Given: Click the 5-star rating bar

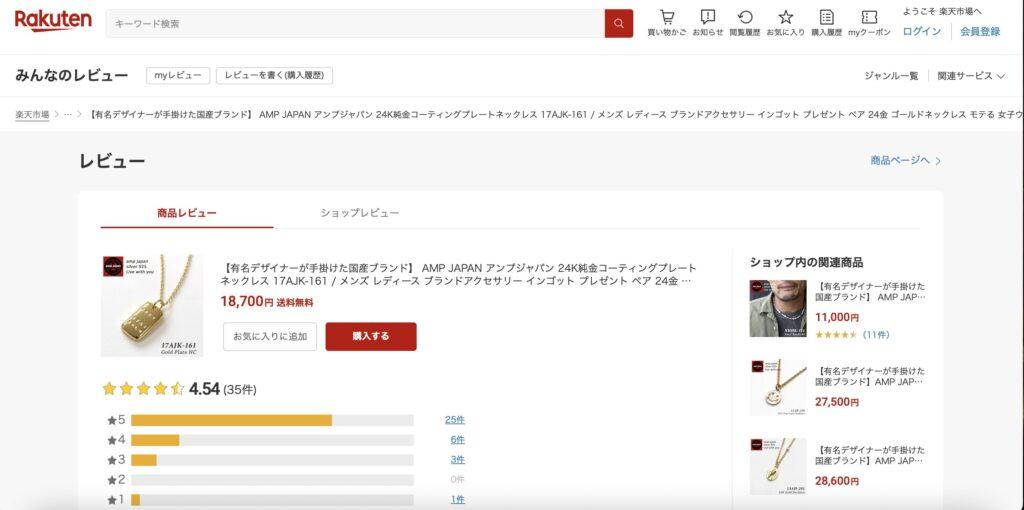Looking at the screenshot, I should coord(272,421).
